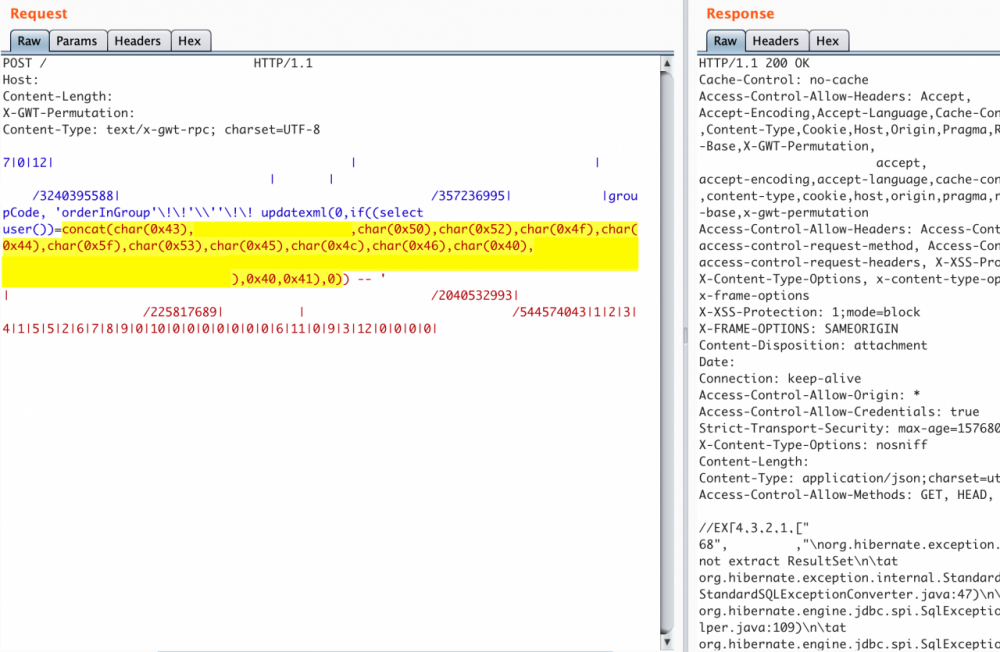The image size is (1000, 652).
Task: Click the 'POST /' request line
Action: coord(24,63)
